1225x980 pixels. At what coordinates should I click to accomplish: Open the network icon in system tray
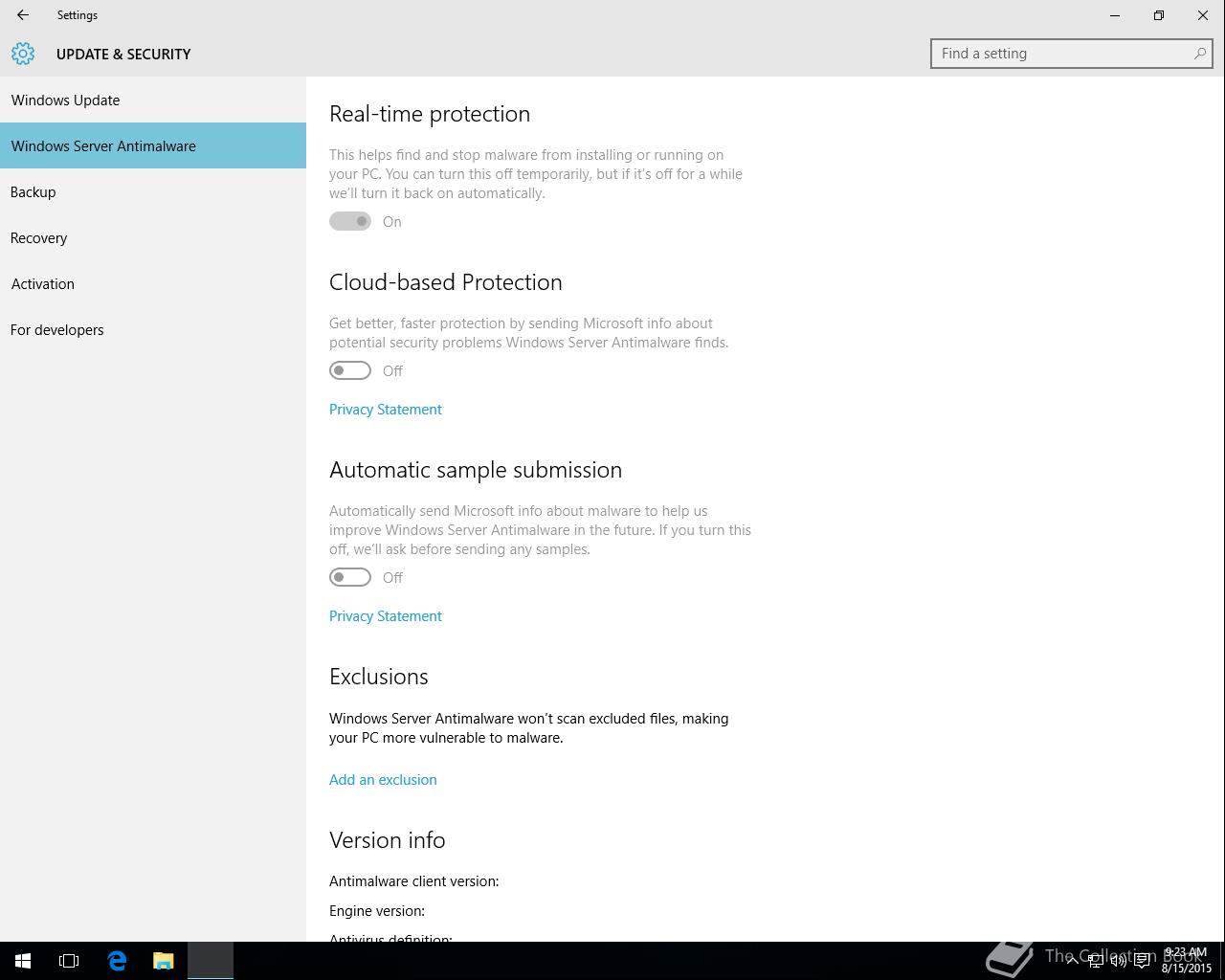(1095, 961)
